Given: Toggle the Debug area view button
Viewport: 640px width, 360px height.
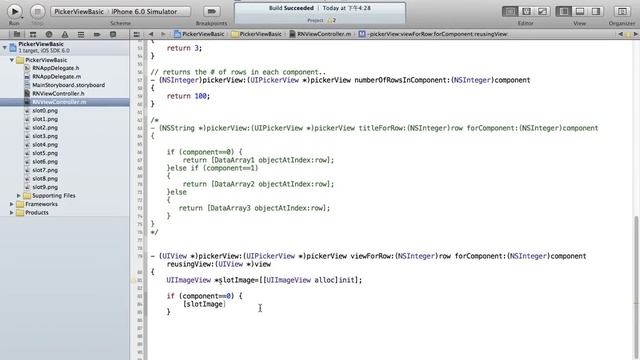Looking at the screenshot, I should point(580,11).
